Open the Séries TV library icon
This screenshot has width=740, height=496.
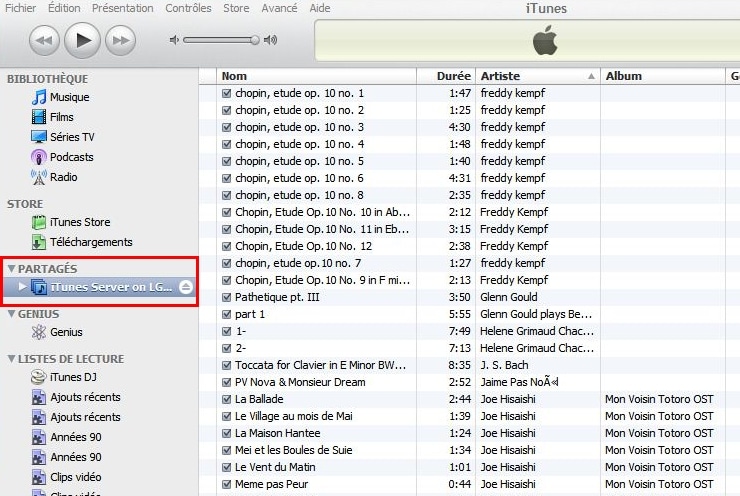(39, 137)
